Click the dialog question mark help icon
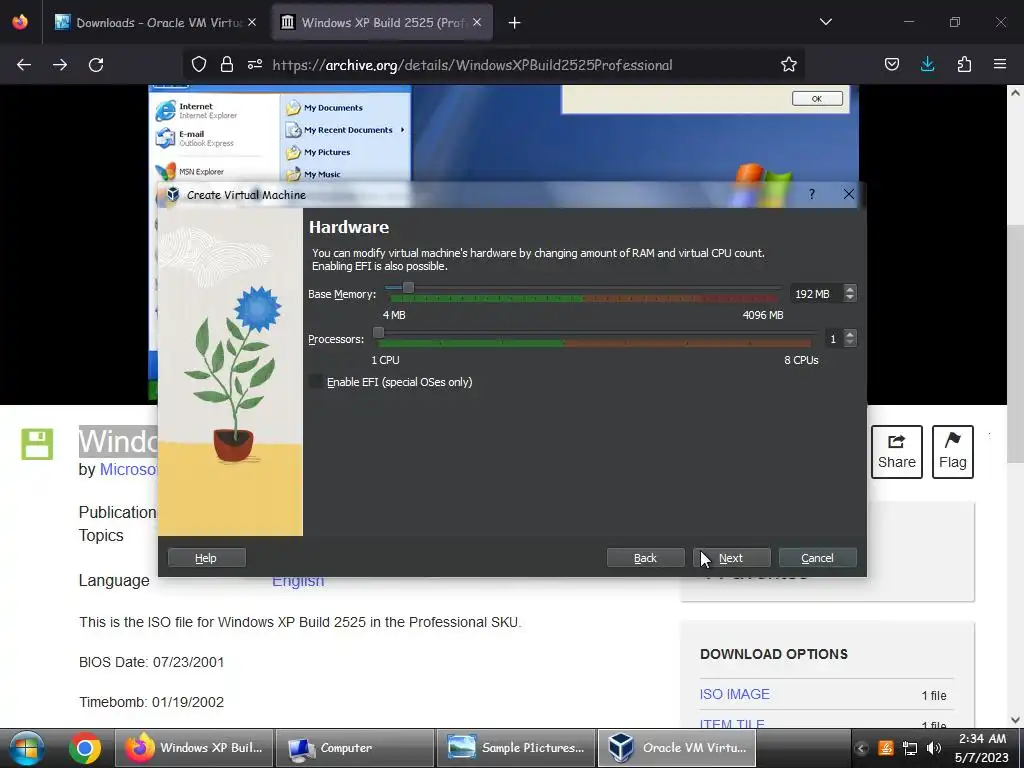The height and width of the screenshot is (768, 1024). pyautogui.click(x=812, y=194)
